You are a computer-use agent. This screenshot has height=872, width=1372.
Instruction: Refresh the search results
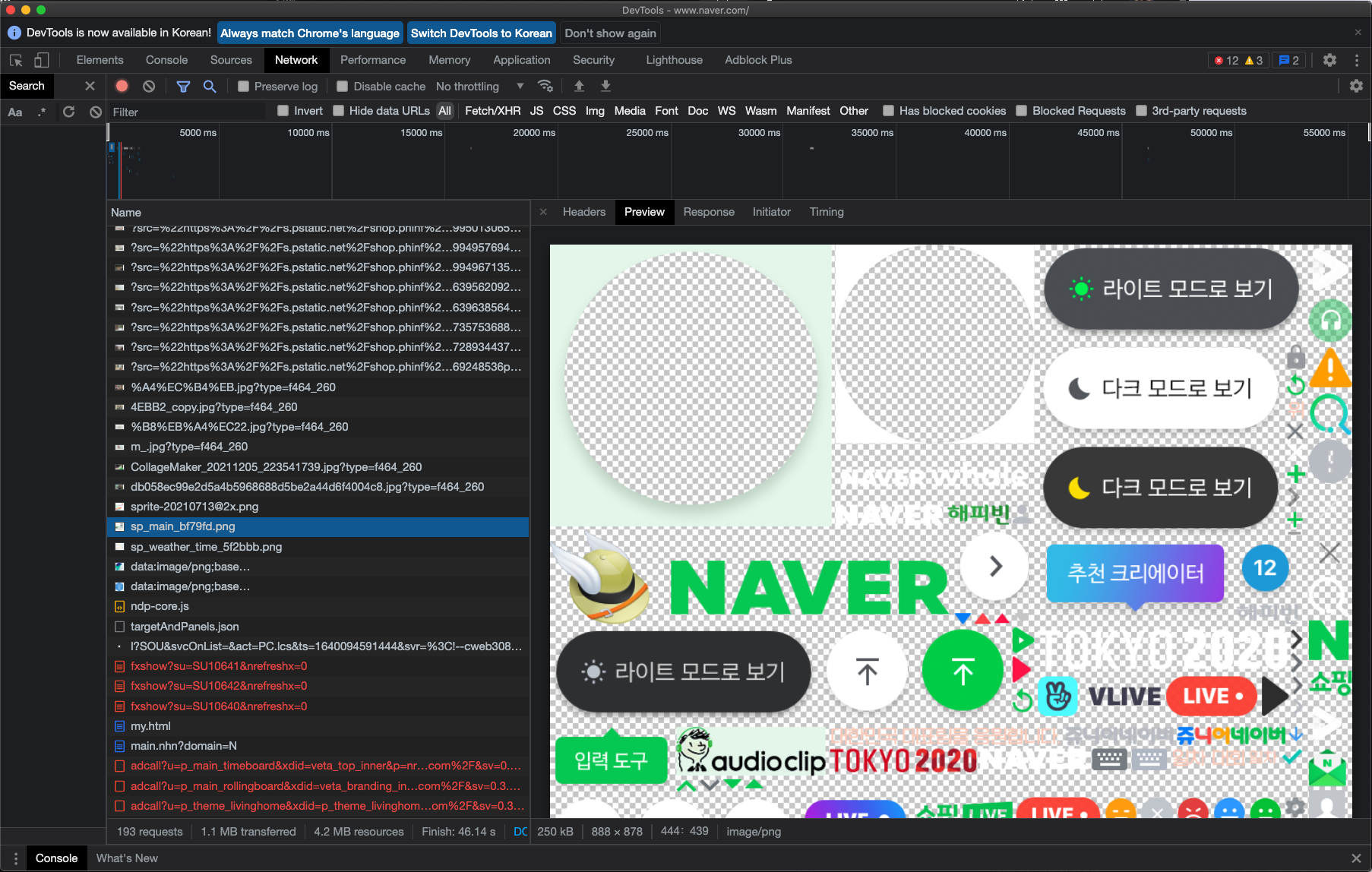pos(68,112)
